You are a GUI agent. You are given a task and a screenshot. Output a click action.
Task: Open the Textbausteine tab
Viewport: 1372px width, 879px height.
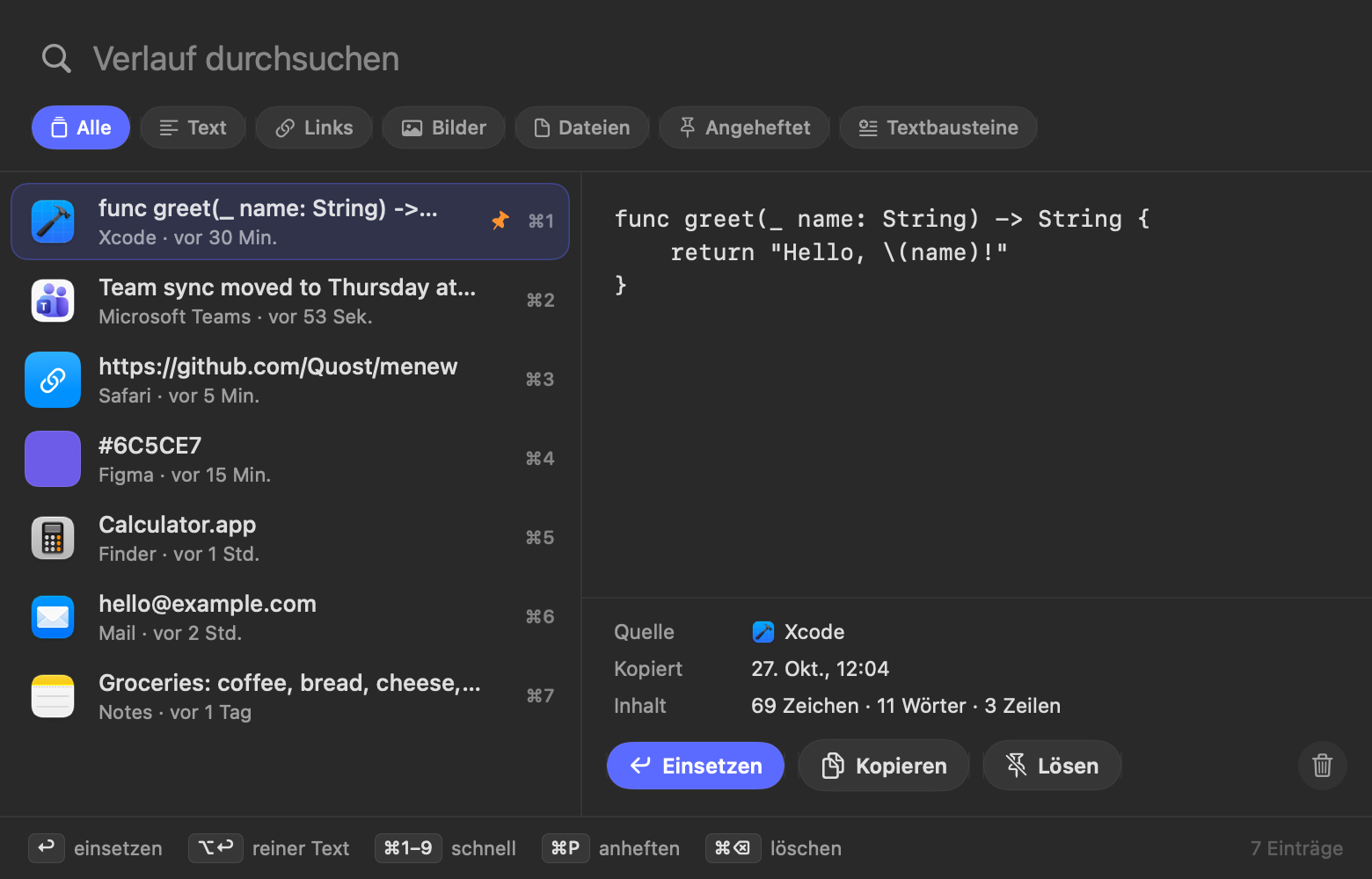tap(938, 127)
